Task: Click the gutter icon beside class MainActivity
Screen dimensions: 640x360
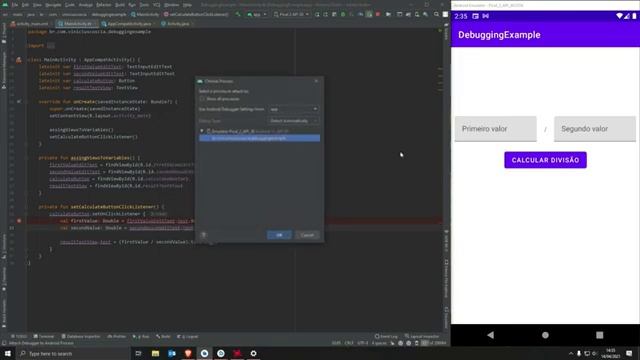Action: (19, 60)
